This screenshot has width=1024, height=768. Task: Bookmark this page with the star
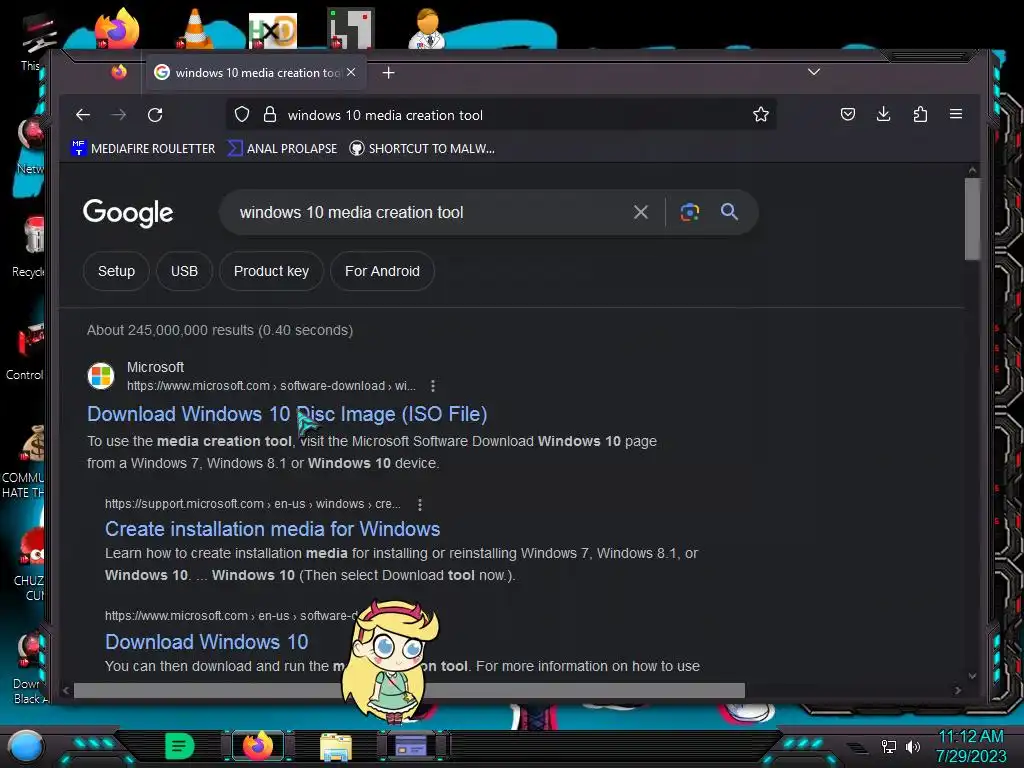761,115
